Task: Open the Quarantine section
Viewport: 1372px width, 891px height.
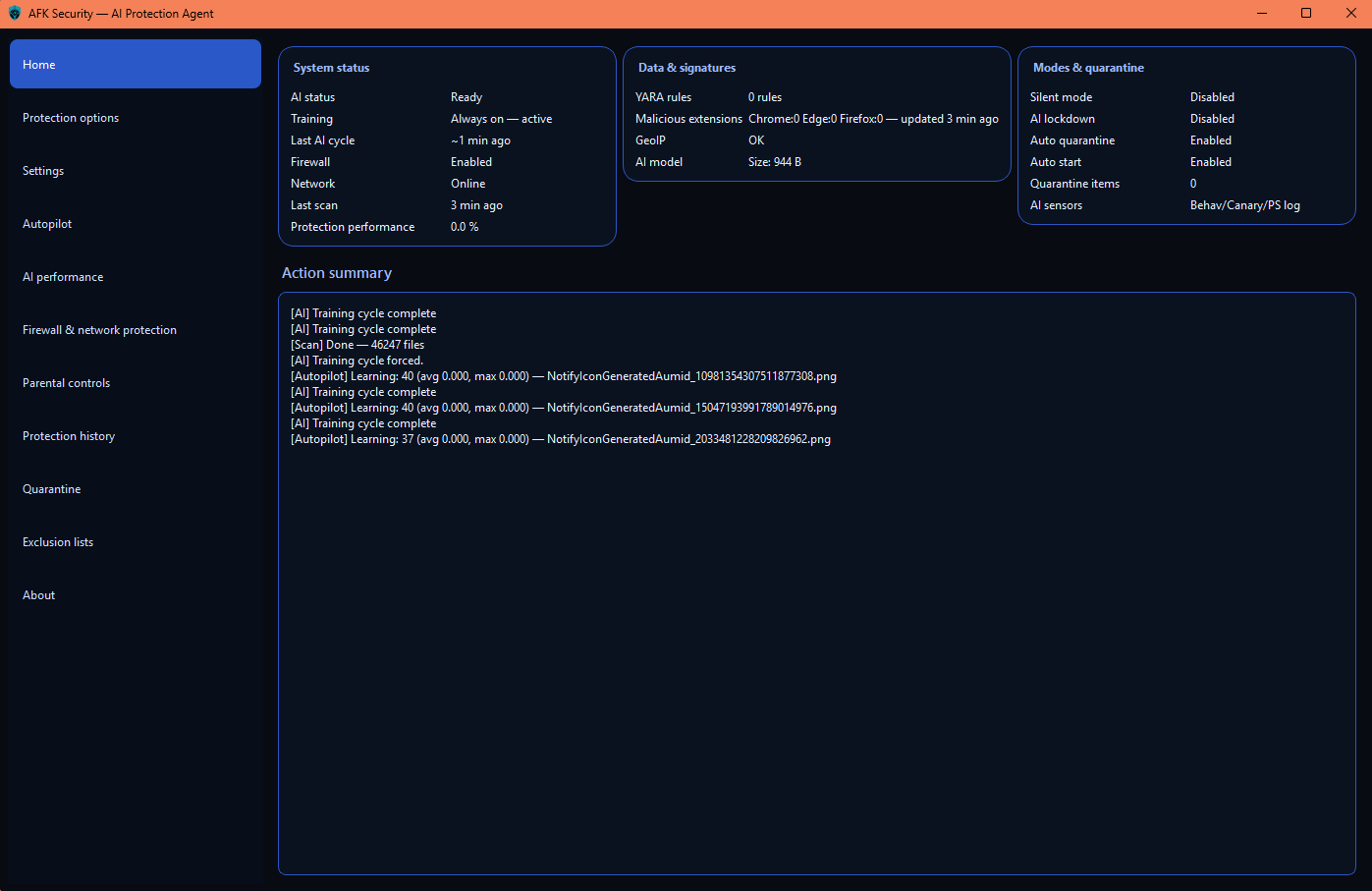Action: tap(52, 489)
